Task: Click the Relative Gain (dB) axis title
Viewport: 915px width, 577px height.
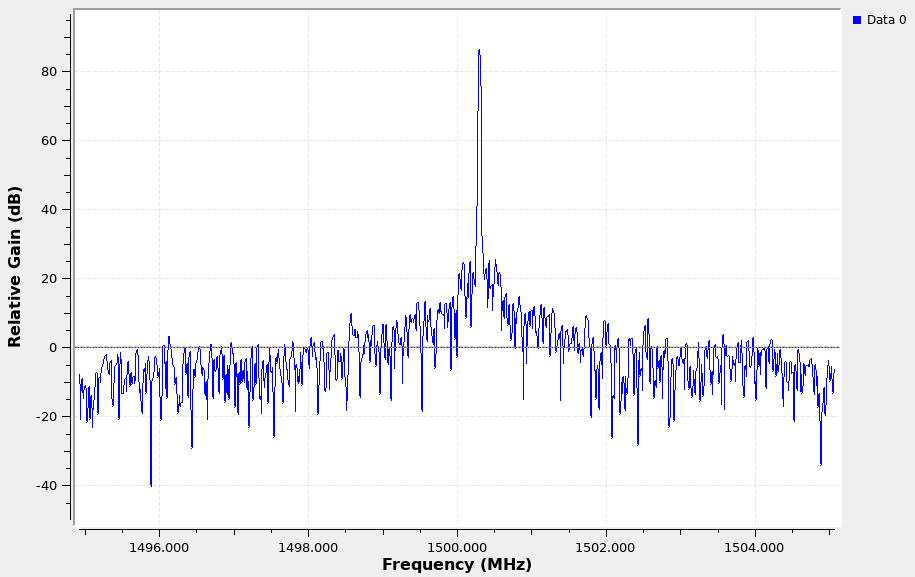Action: pyautogui.click(x=15, y=266)
